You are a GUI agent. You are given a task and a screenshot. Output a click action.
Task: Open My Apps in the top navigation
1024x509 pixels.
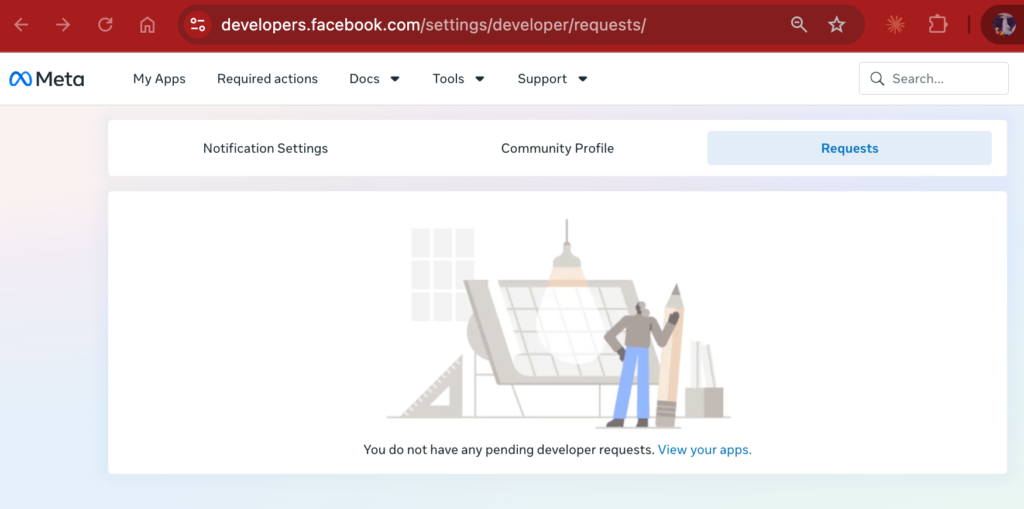[x=159, y=79]
